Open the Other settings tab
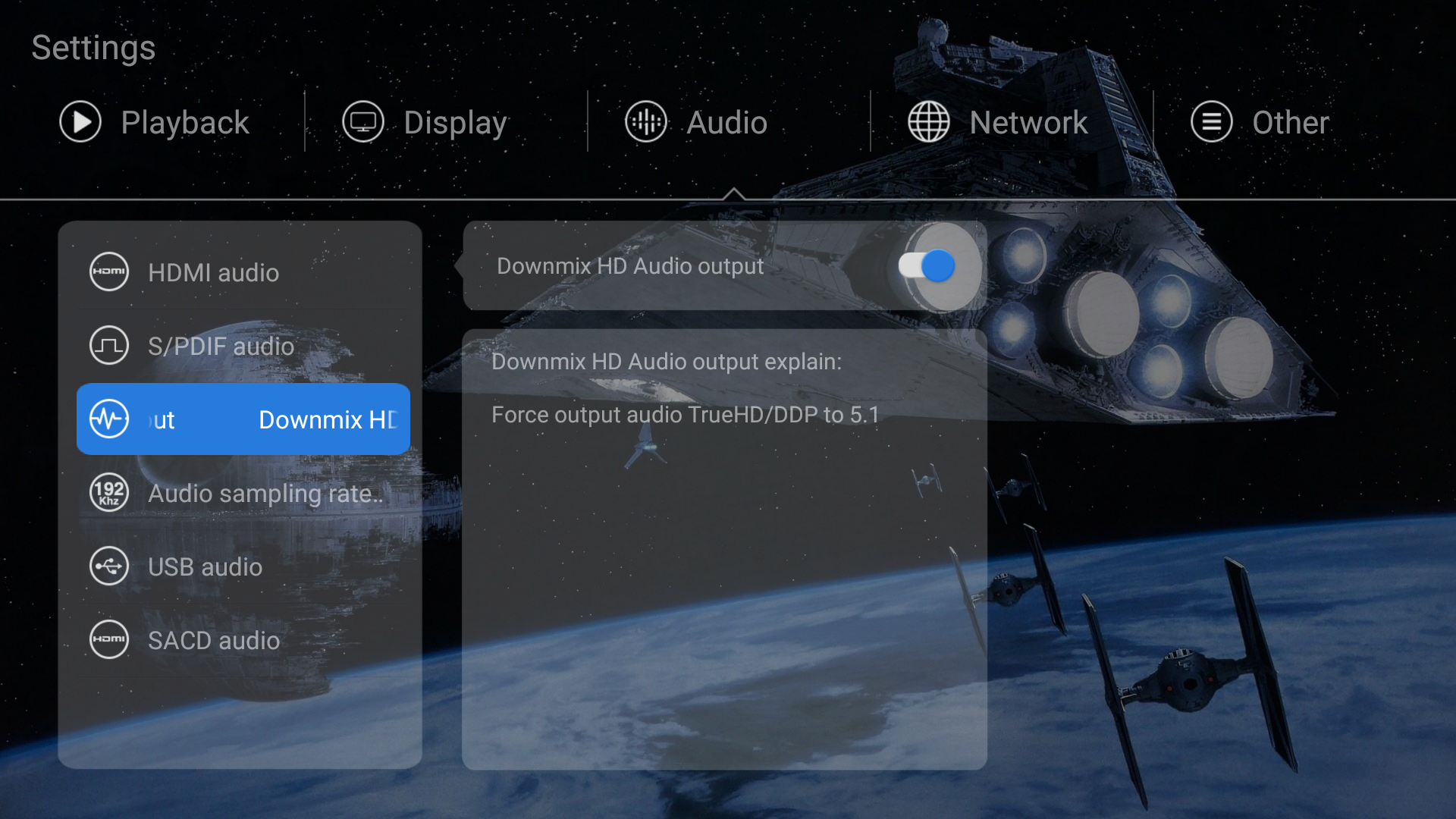The image size is (1456, 819). [x=1260, y=122]
